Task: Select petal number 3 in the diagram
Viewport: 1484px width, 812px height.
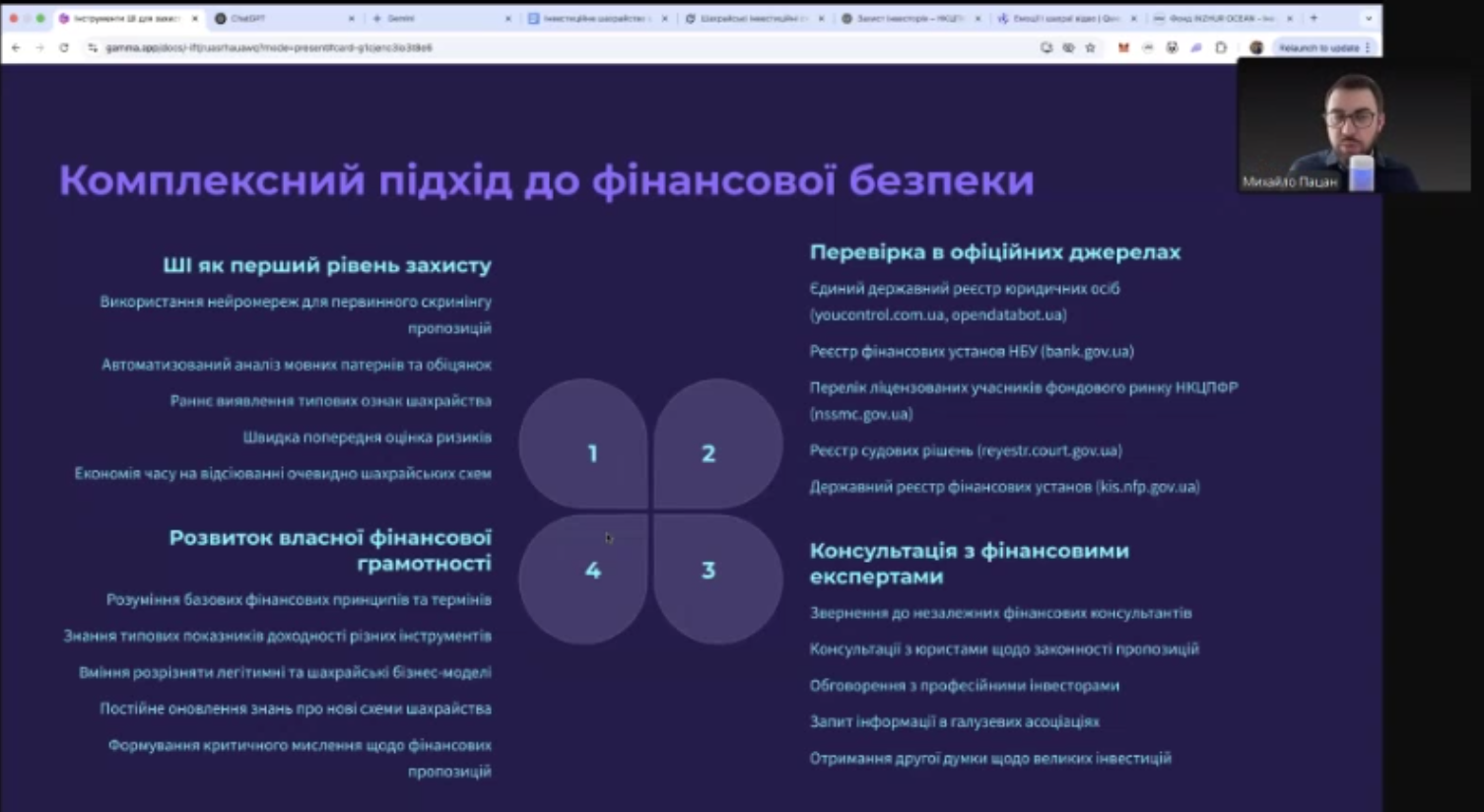Action: [x=718, y=579]
